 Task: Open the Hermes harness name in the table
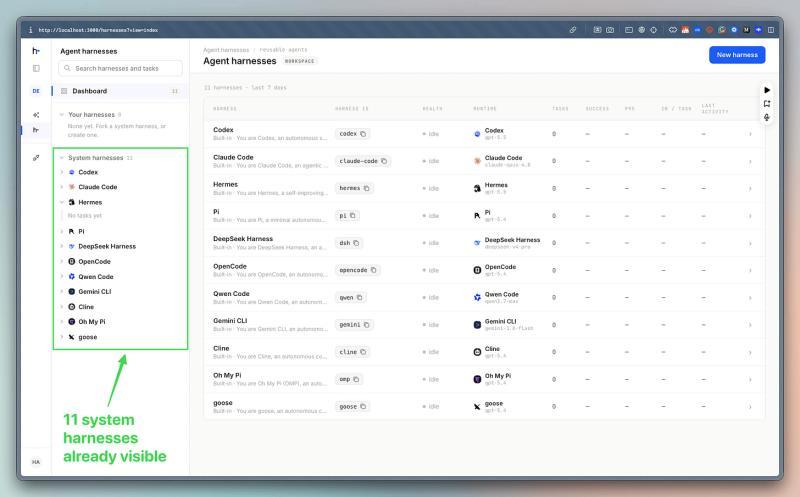pos(226,184)
